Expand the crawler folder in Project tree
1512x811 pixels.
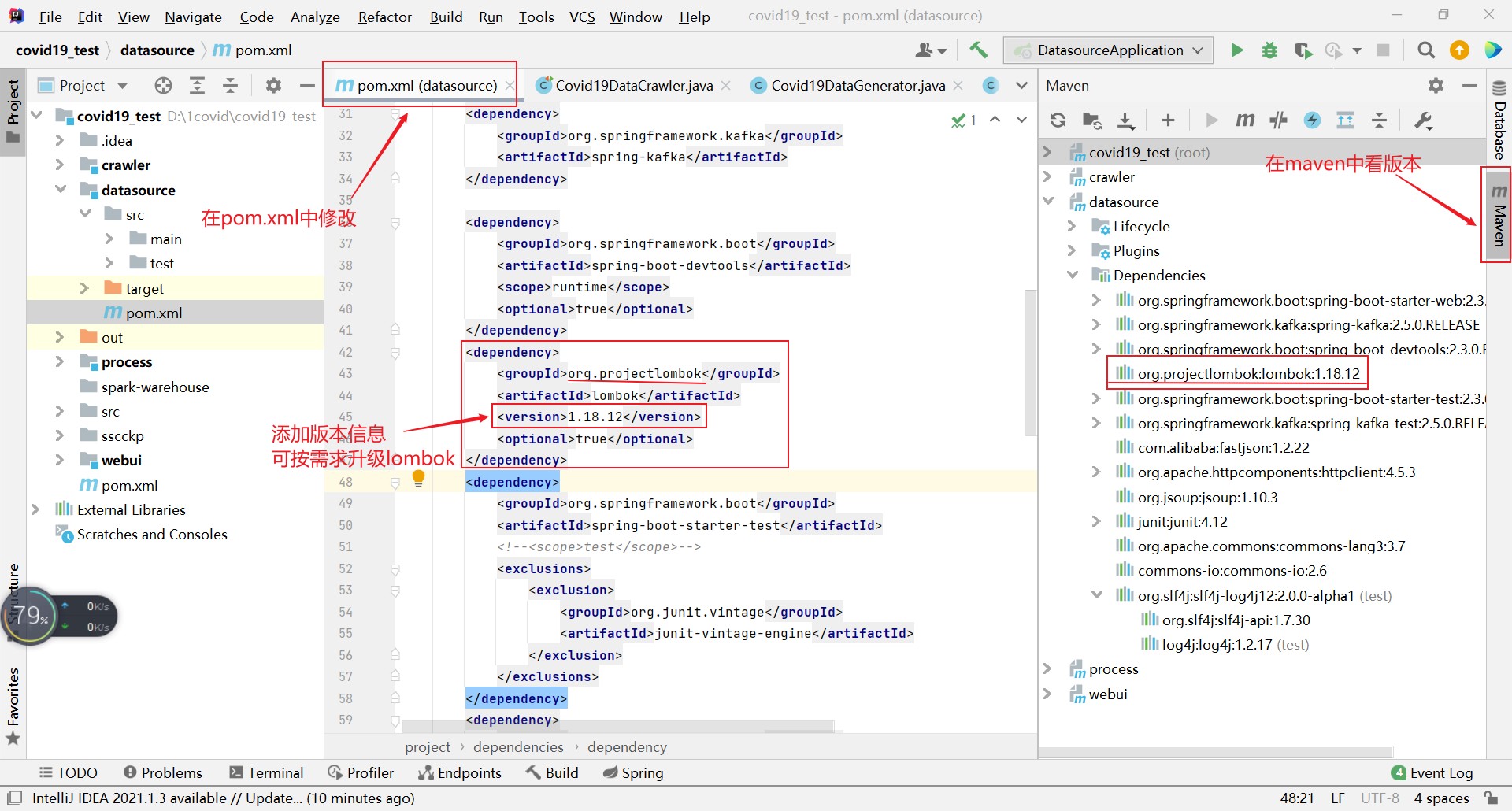click(60, 165)
